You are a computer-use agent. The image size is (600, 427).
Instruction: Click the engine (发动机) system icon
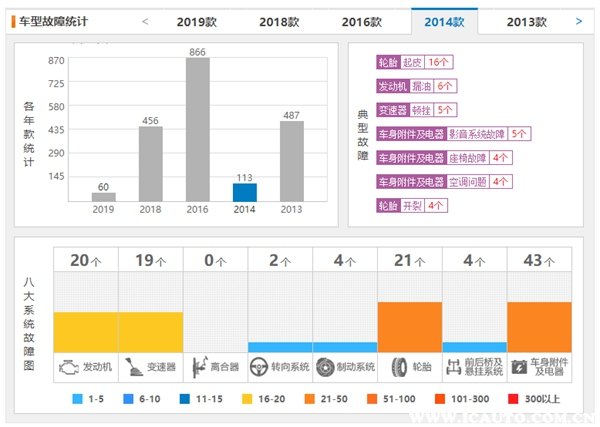tap(68, 367)
